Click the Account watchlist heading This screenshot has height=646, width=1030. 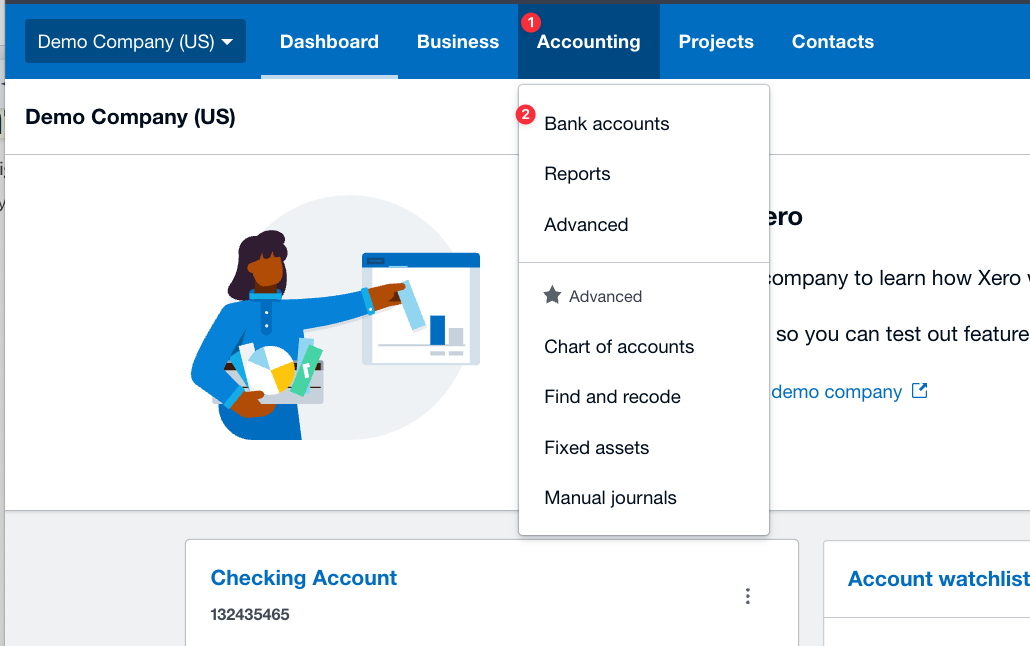coord(936,578)
